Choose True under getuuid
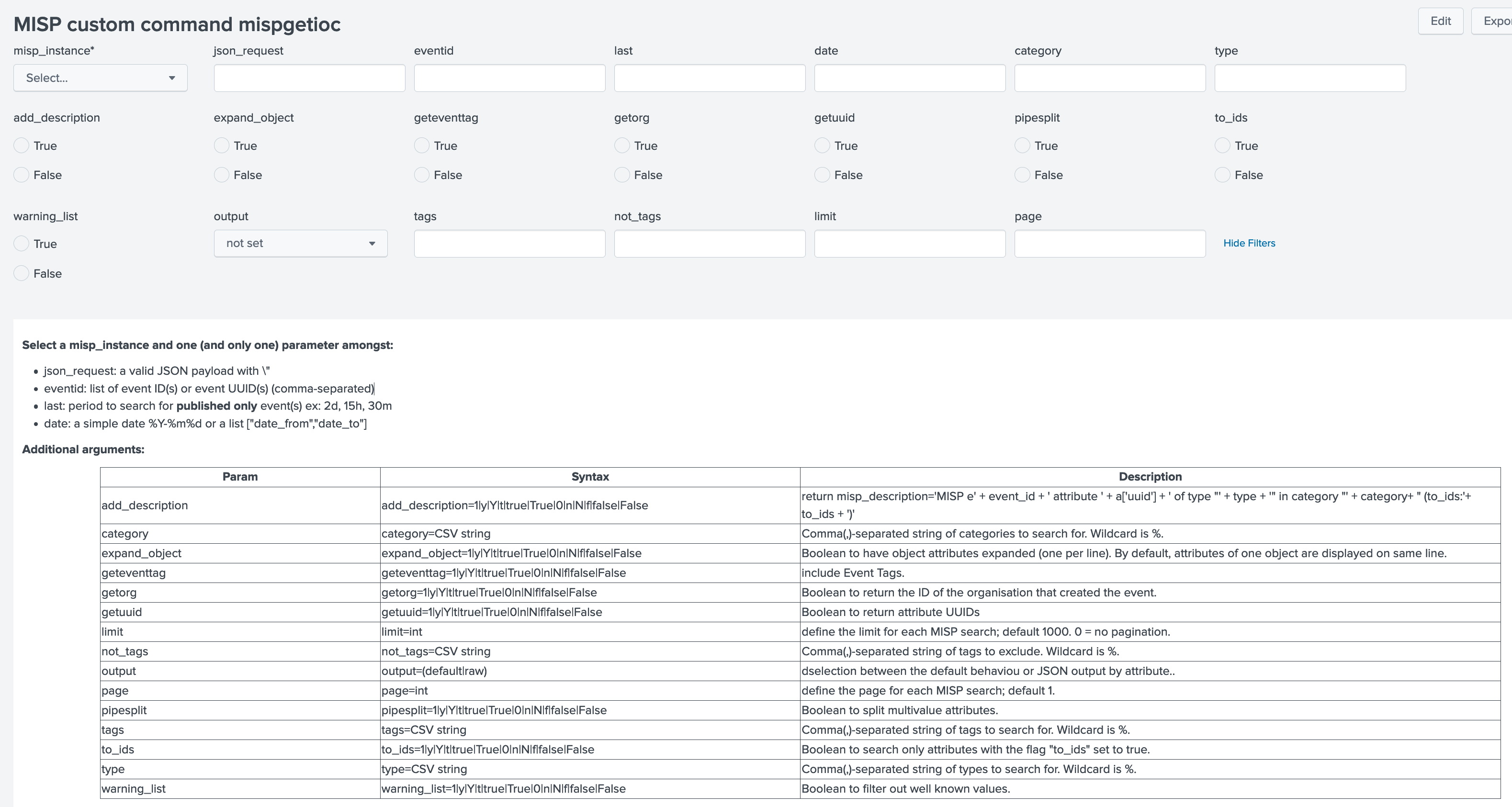The width and height of the screenshot is (1512, 807). [823, 146]
